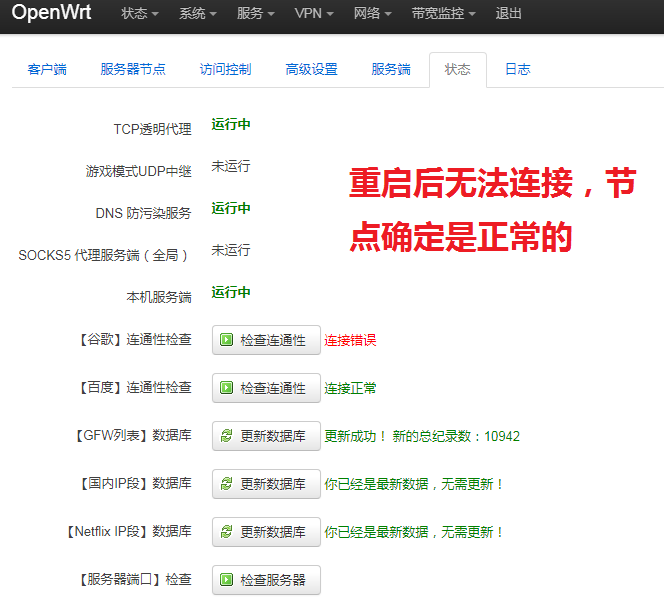Click the 【百度】连通性检查 label
664x604 pixels.
point(134,388)
